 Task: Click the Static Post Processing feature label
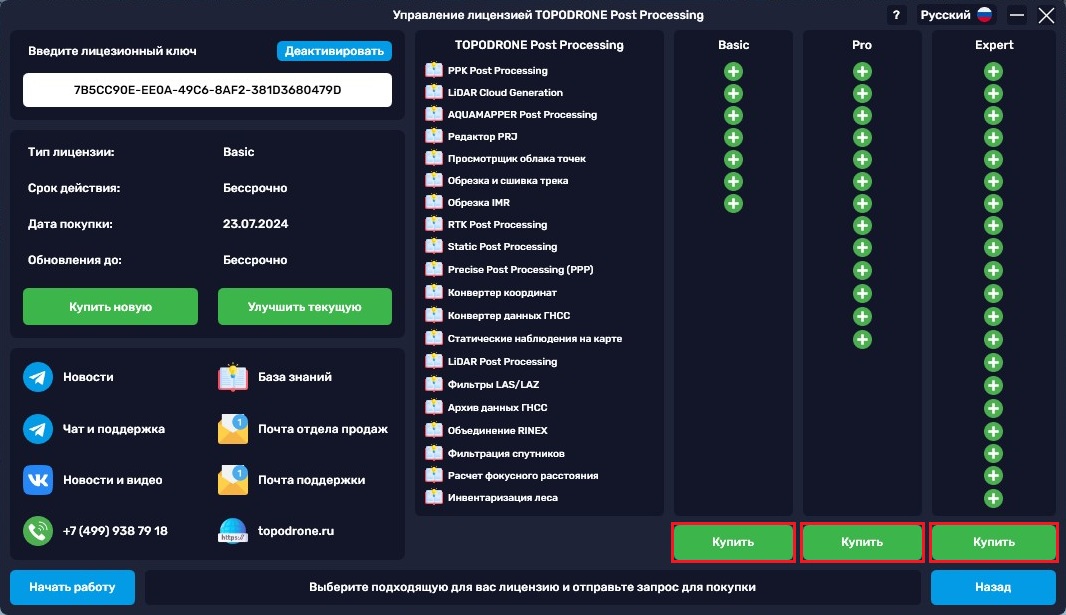tap(502, 247)
